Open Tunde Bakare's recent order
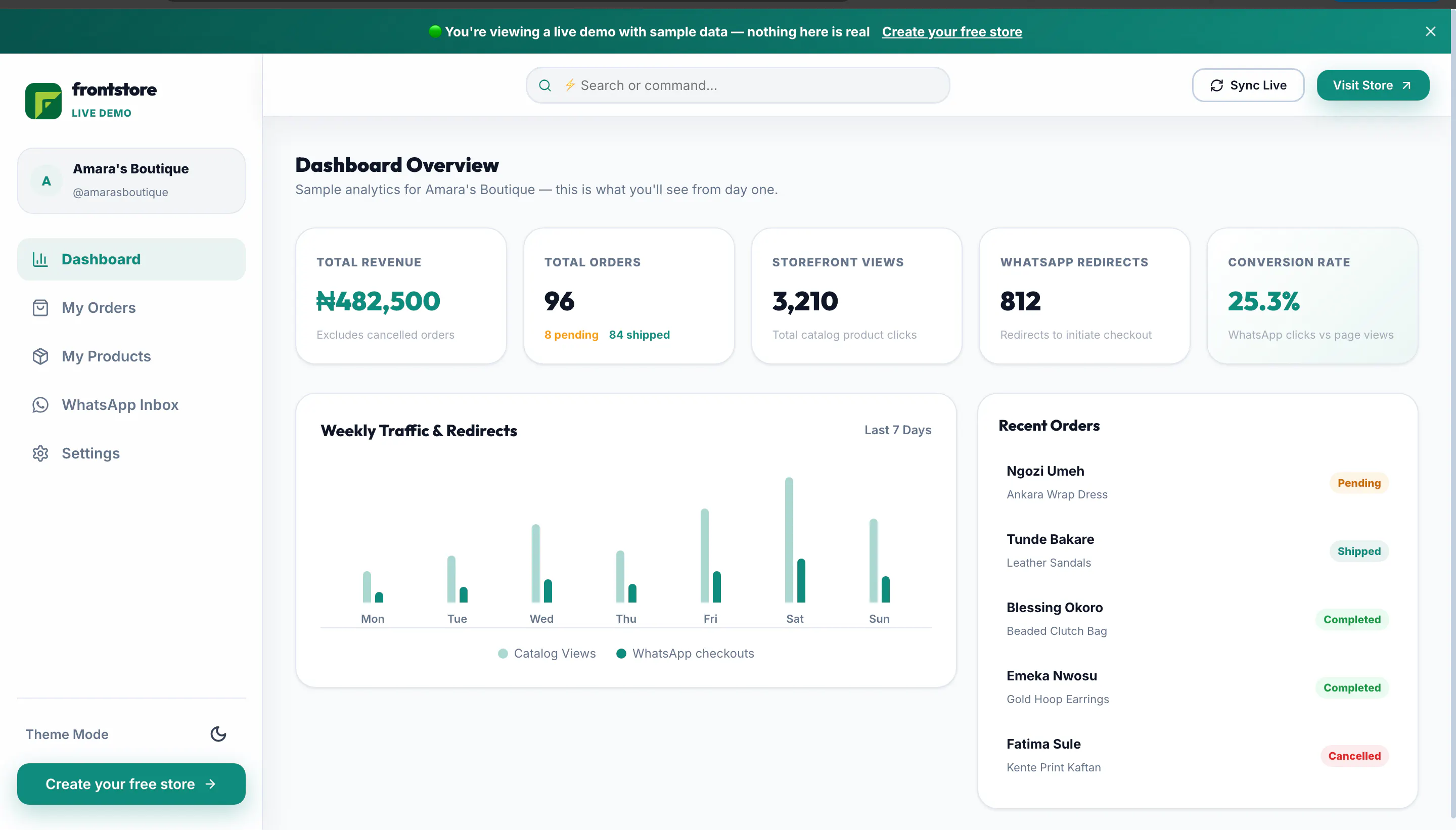 1197,550
